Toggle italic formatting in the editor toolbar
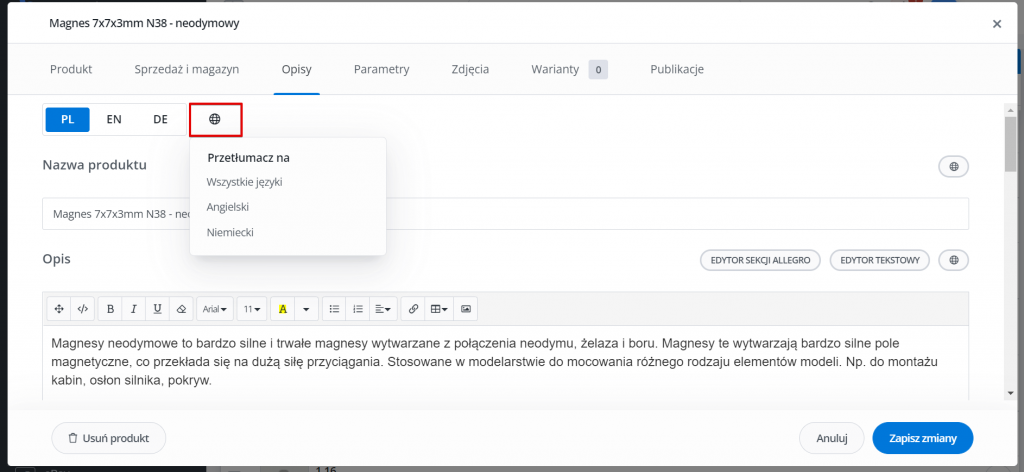Image resolution: width=1024 pixels, height=472 pixels. (133, 309)
